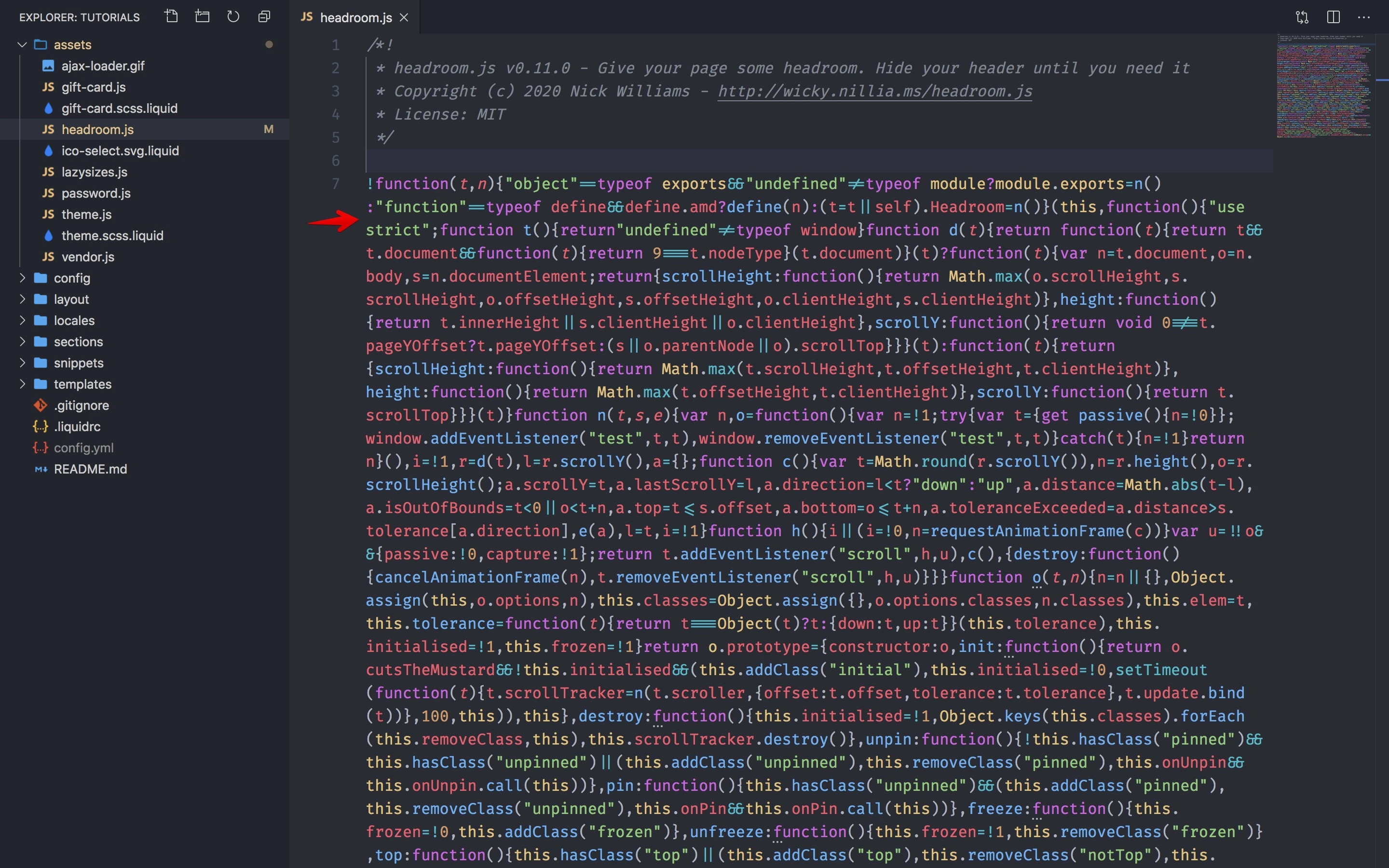The width and height of the screenshot is (1389, 868).
Task: Refresh the Explorer file tree
Action: click(233, 16)
